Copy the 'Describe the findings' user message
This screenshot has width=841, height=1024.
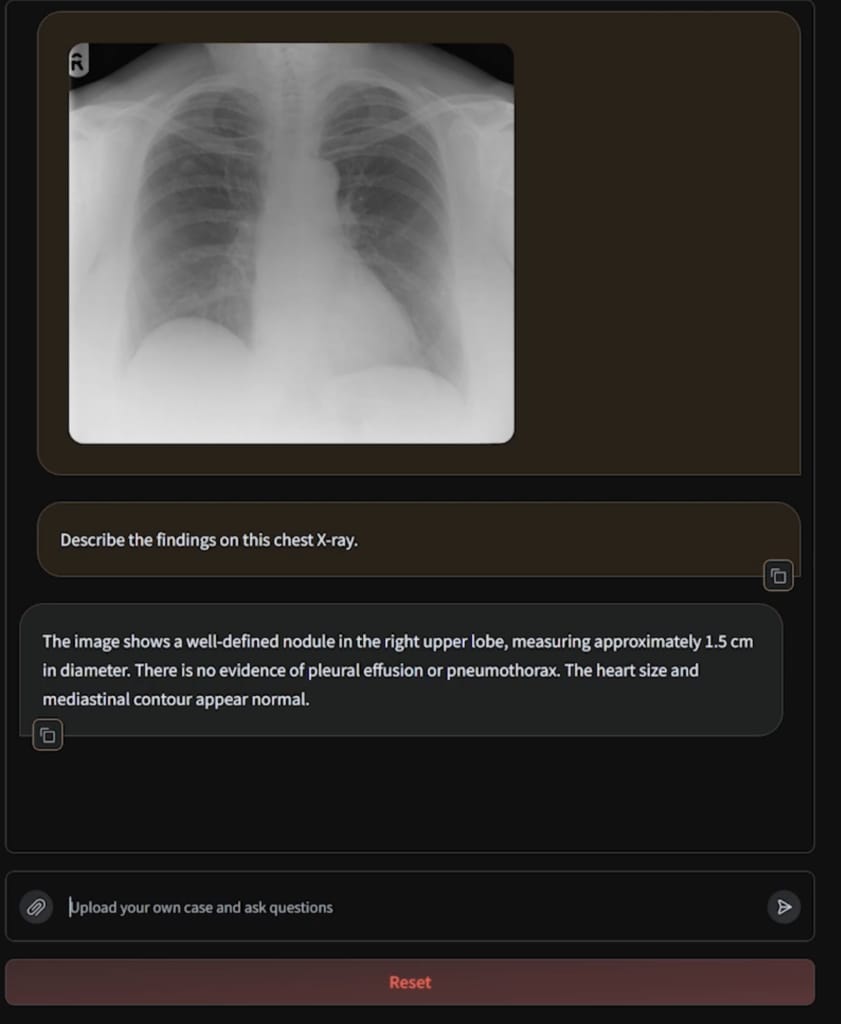click(778, 576)
